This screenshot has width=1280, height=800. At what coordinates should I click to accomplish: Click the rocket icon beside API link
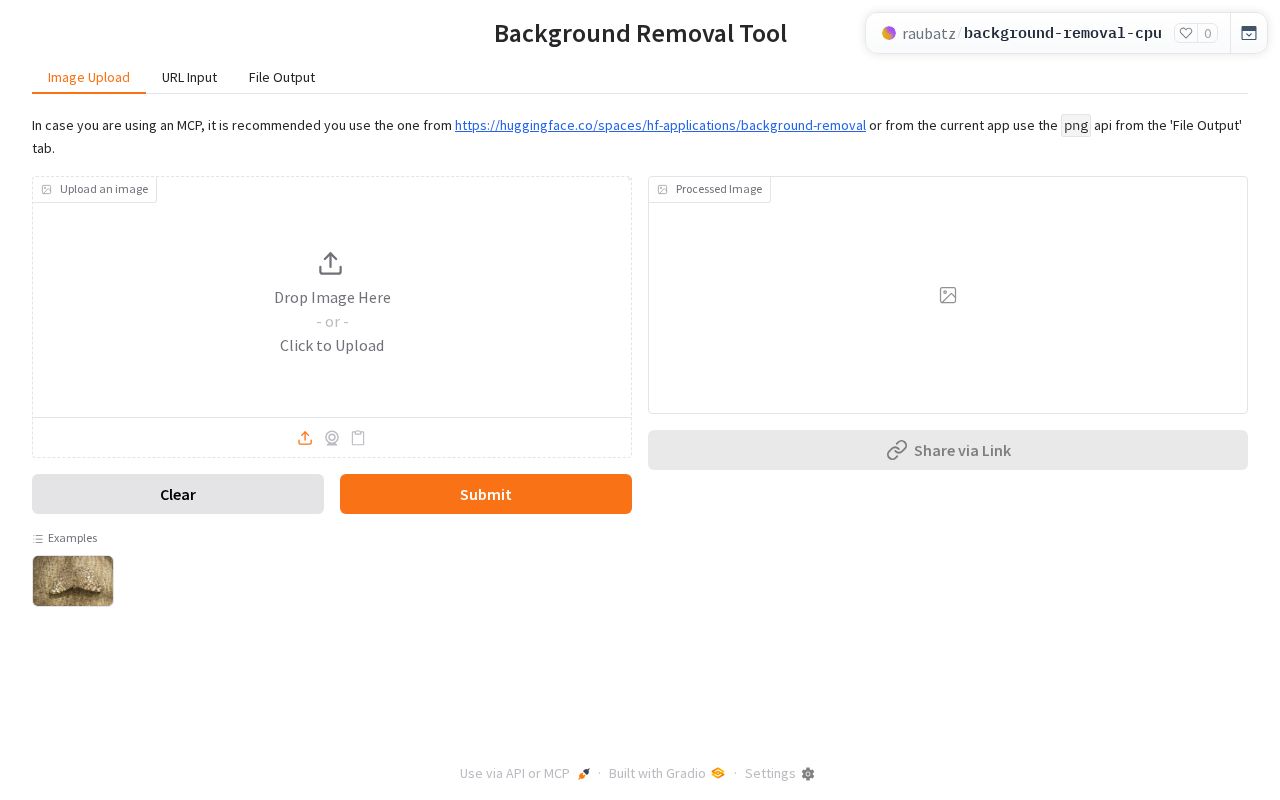584,774
